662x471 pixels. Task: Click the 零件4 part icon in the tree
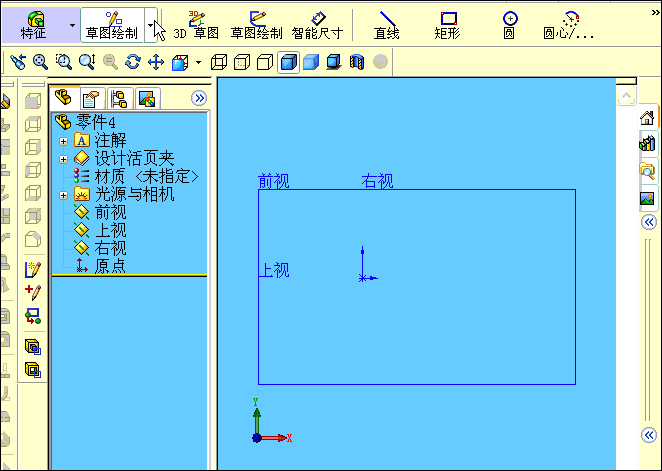click(x=63, y=122)
